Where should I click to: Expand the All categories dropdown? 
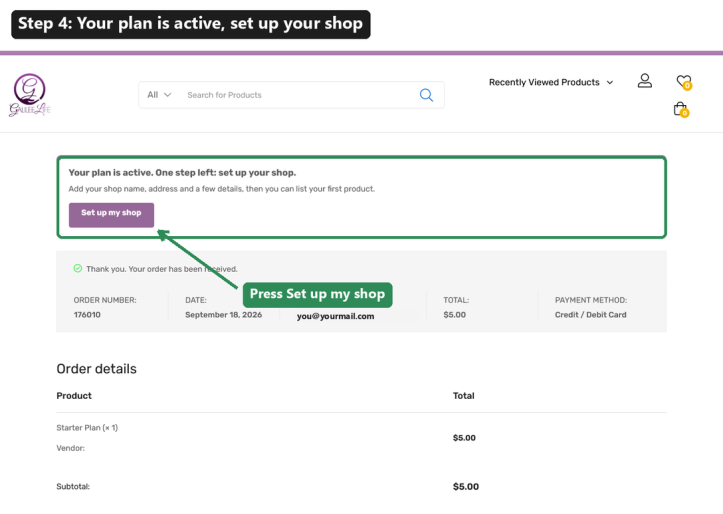tap(159, 95)
